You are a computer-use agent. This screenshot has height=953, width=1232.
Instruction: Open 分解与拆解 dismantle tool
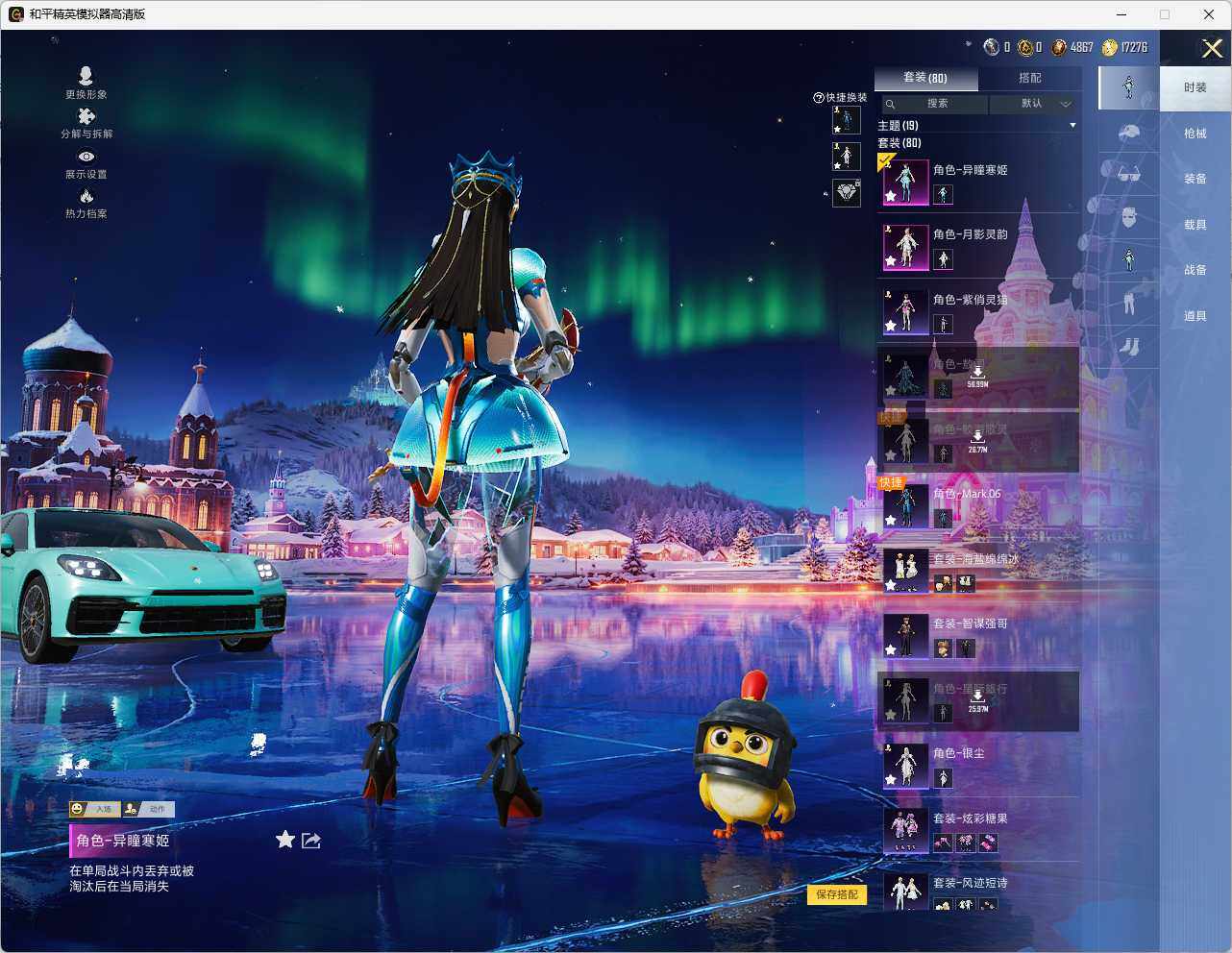pyautogui.click(x=85, y=115)
